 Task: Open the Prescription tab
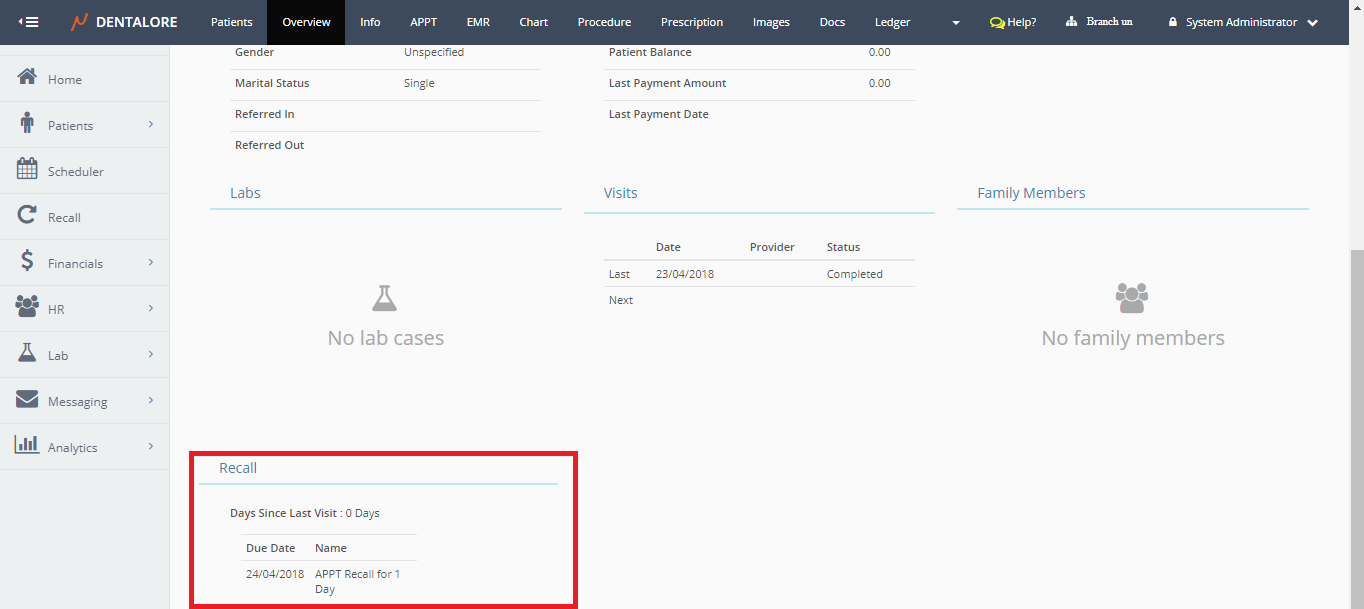pos(691,22)
